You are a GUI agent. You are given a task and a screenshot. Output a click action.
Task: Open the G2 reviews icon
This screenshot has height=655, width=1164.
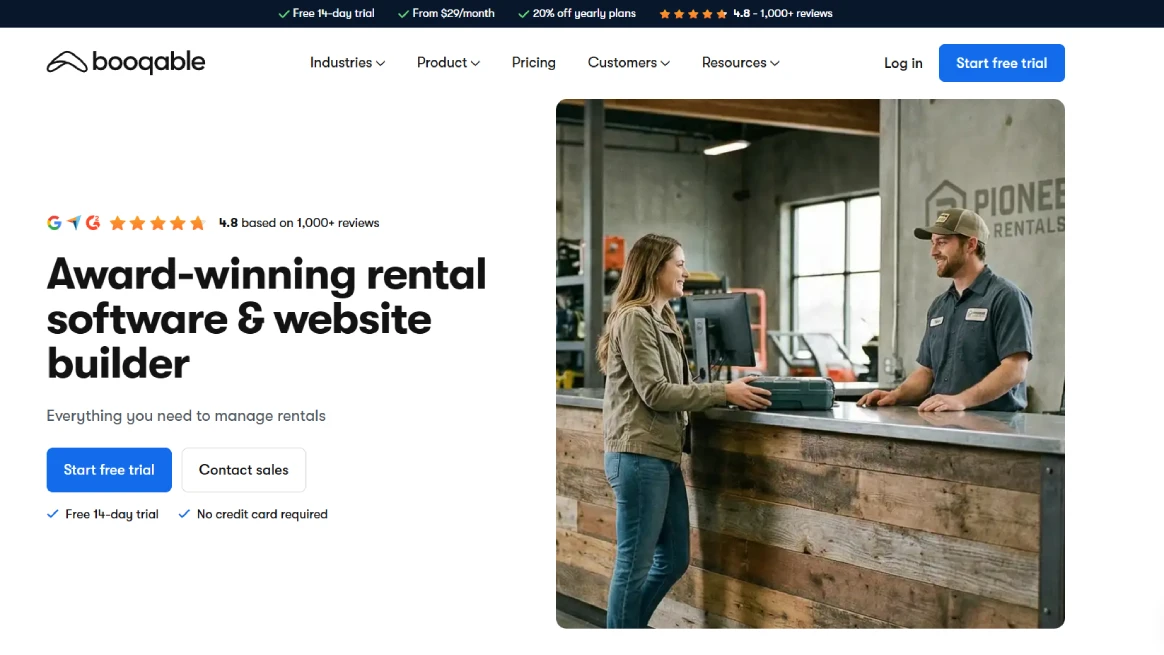pos(93,222)
